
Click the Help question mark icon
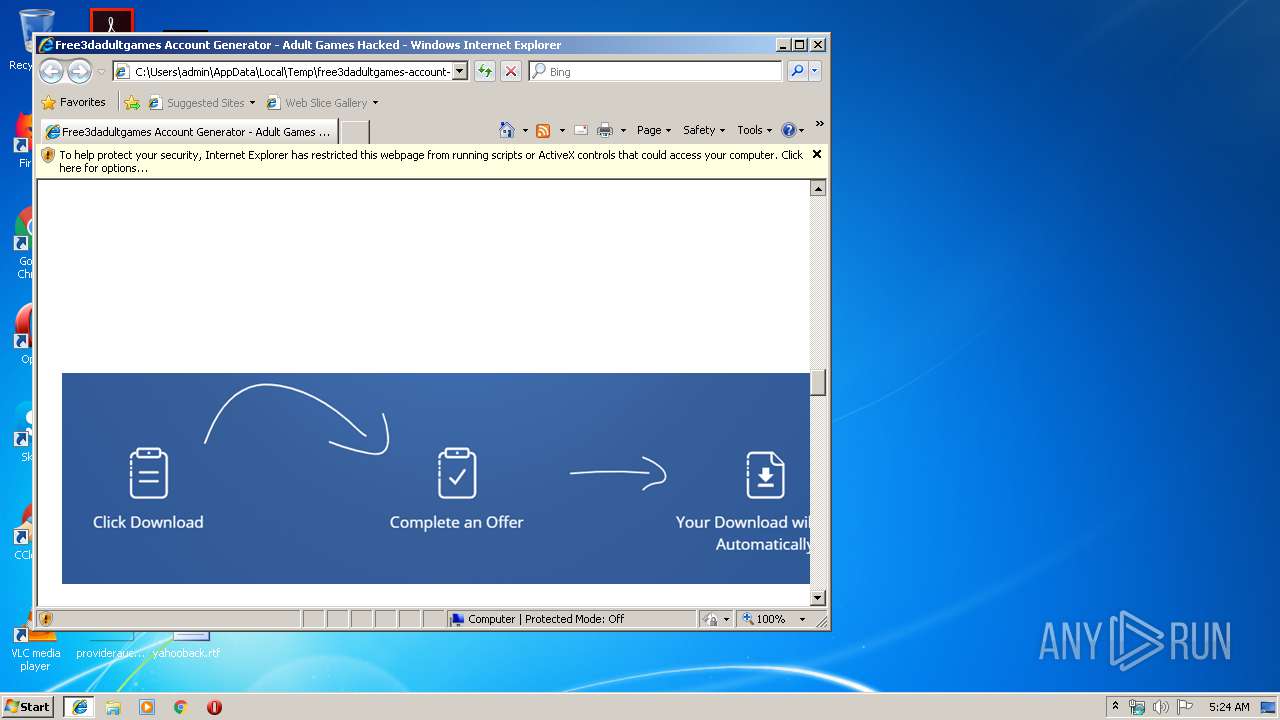pyautogui.click(x=788, y=130)
